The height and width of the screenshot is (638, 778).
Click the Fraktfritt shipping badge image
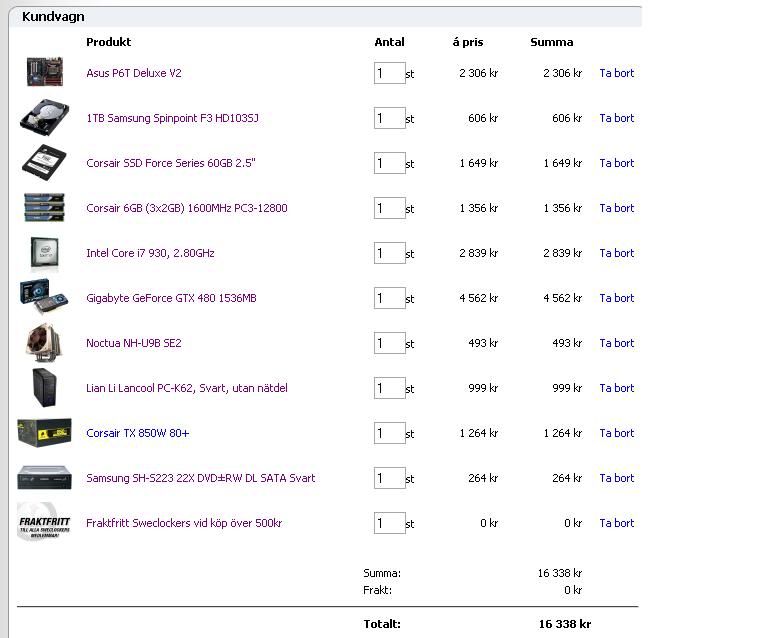(x=44, y=522)
